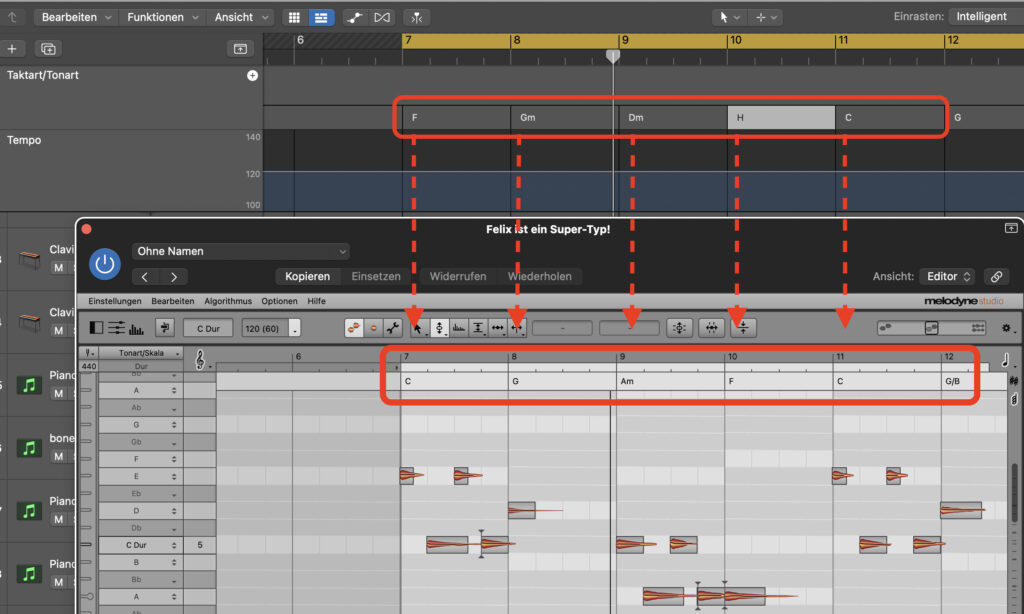Image resolution: width=1024 pixels, height=614 pixels.
Task: Toggle the Melodyne plug-in power button
Action: [104, 264]
